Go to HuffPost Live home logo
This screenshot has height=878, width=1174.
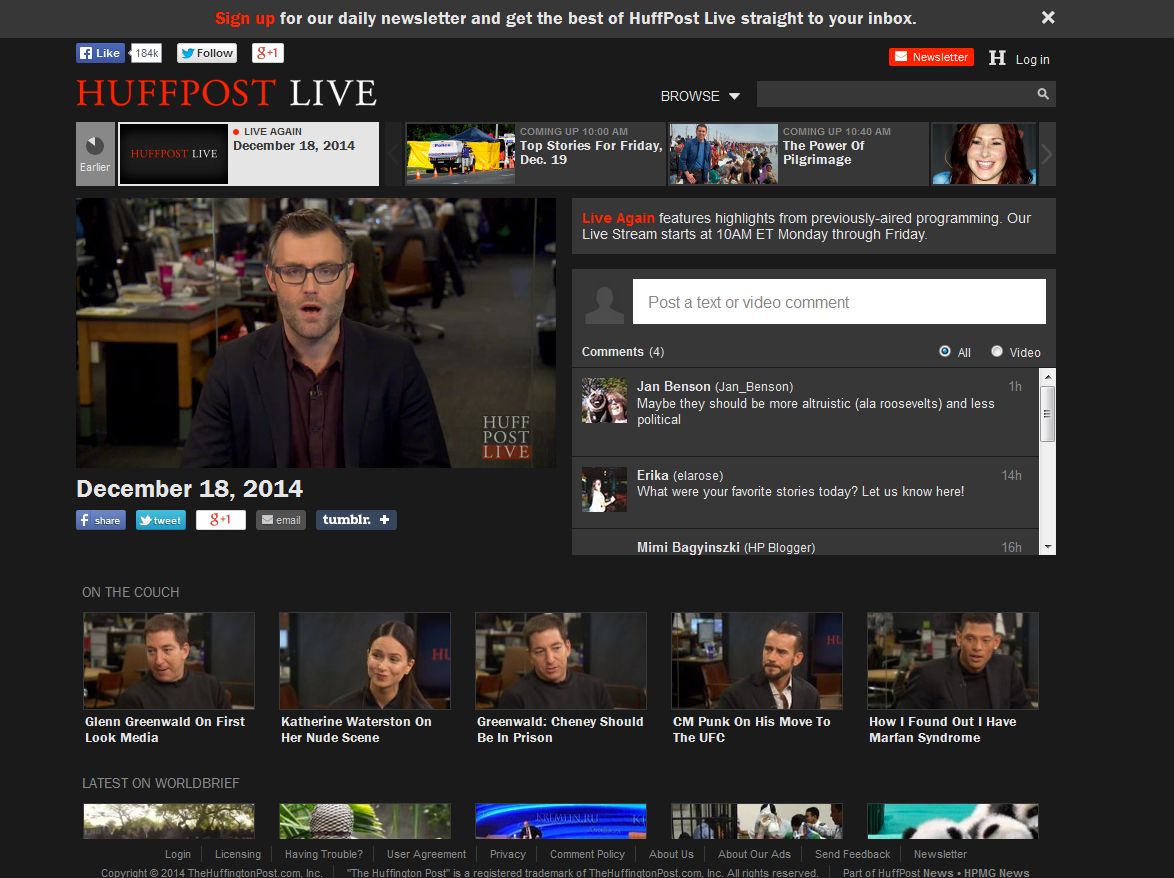pos(227,93)
